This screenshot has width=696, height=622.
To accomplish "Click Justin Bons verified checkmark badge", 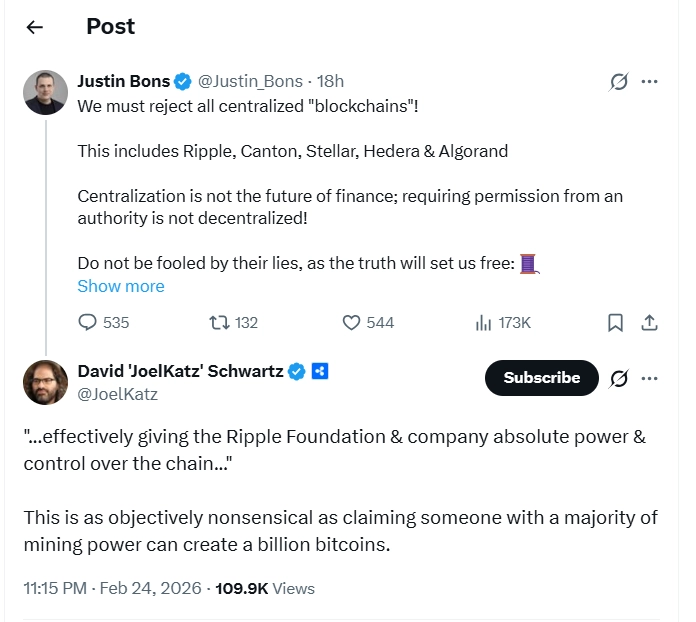I will click(x=183, y=81).
